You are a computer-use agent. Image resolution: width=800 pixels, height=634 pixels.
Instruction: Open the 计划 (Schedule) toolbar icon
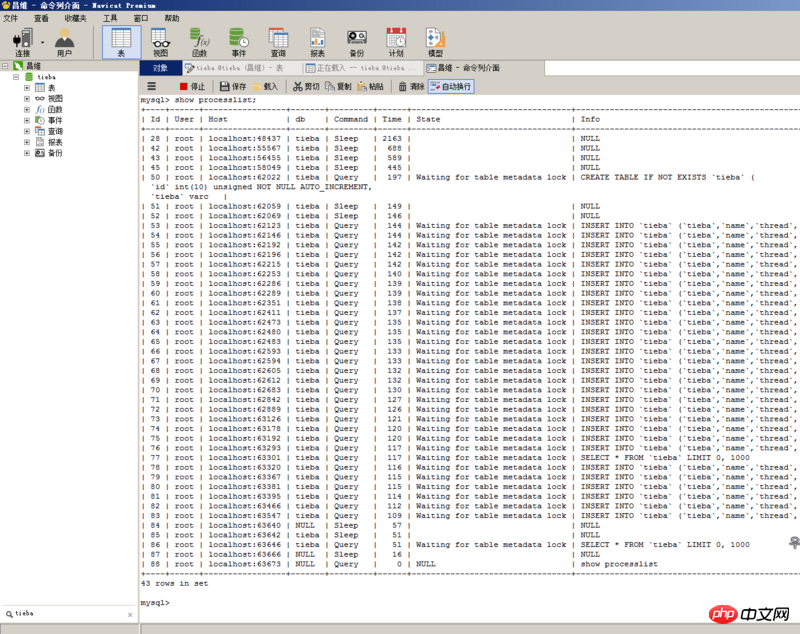[395, 41]
